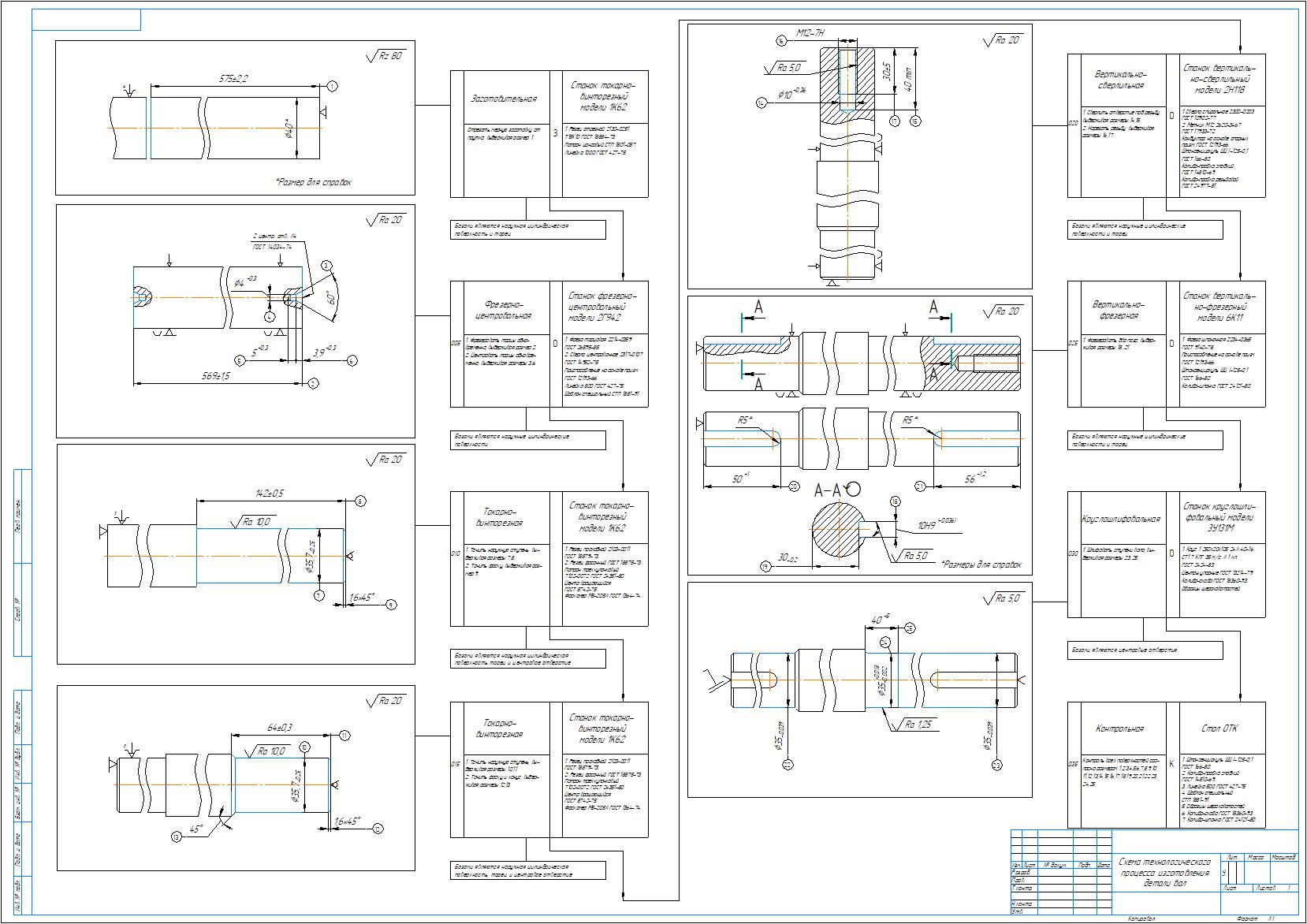Click the Ra 1,25 roughness symbol on shaft
Screen dimensions: 1307x924
pyautogui.click(x=918, y=725)
